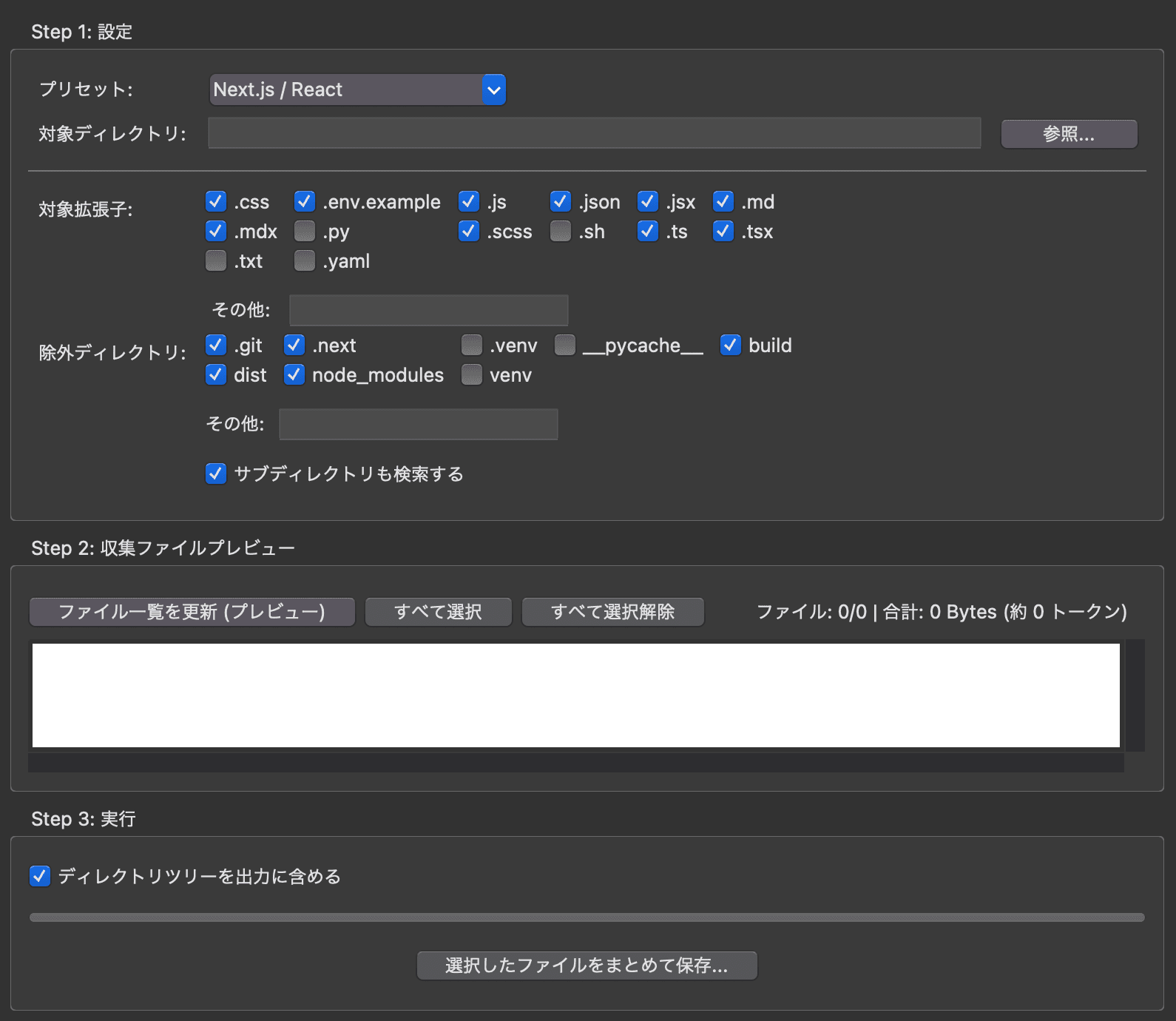The image size is (1176, 1021).
Task: Check the .venv exclude directory checkbox
Action: 471,345
